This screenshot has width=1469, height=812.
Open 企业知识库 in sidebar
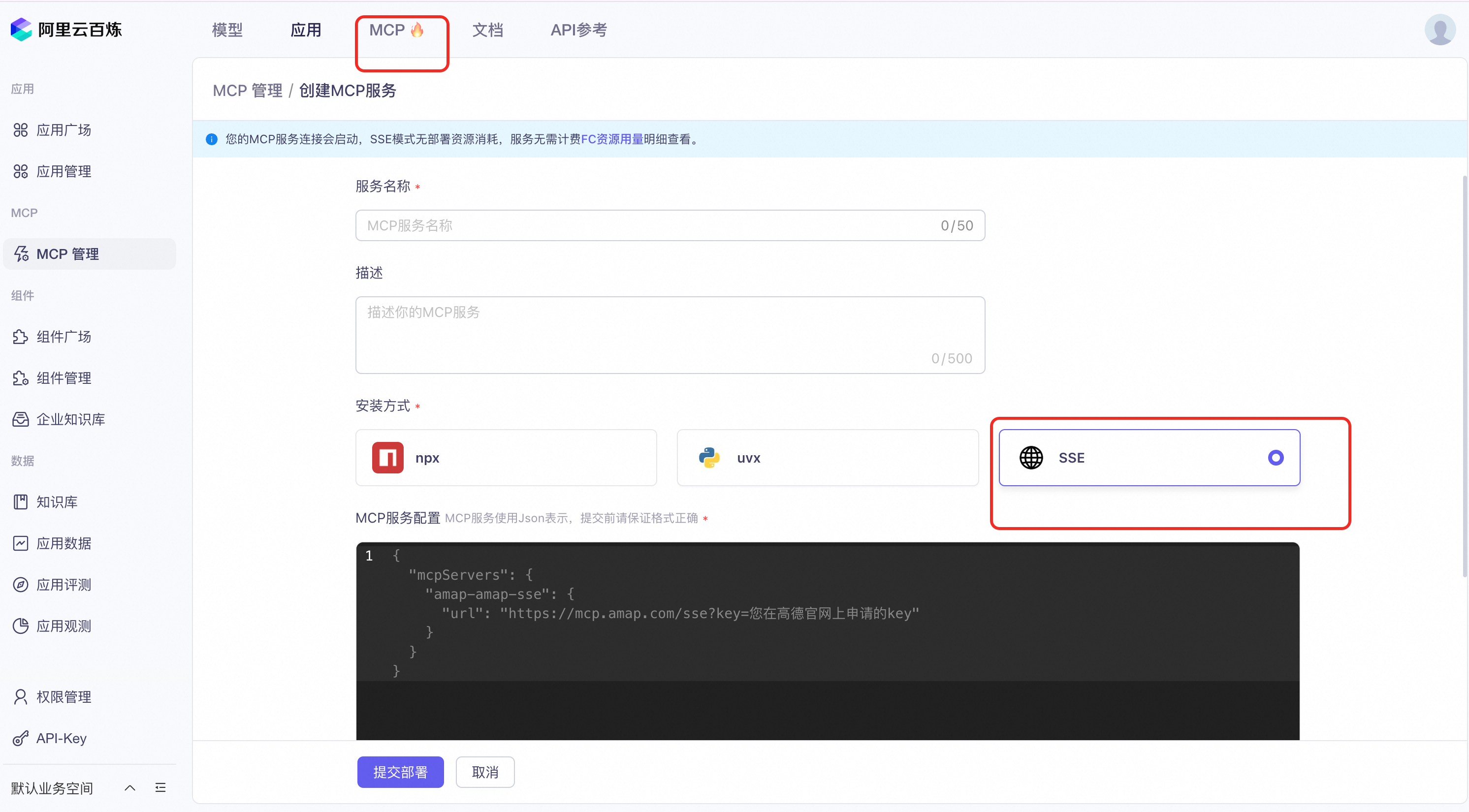[x=70, y=419]
